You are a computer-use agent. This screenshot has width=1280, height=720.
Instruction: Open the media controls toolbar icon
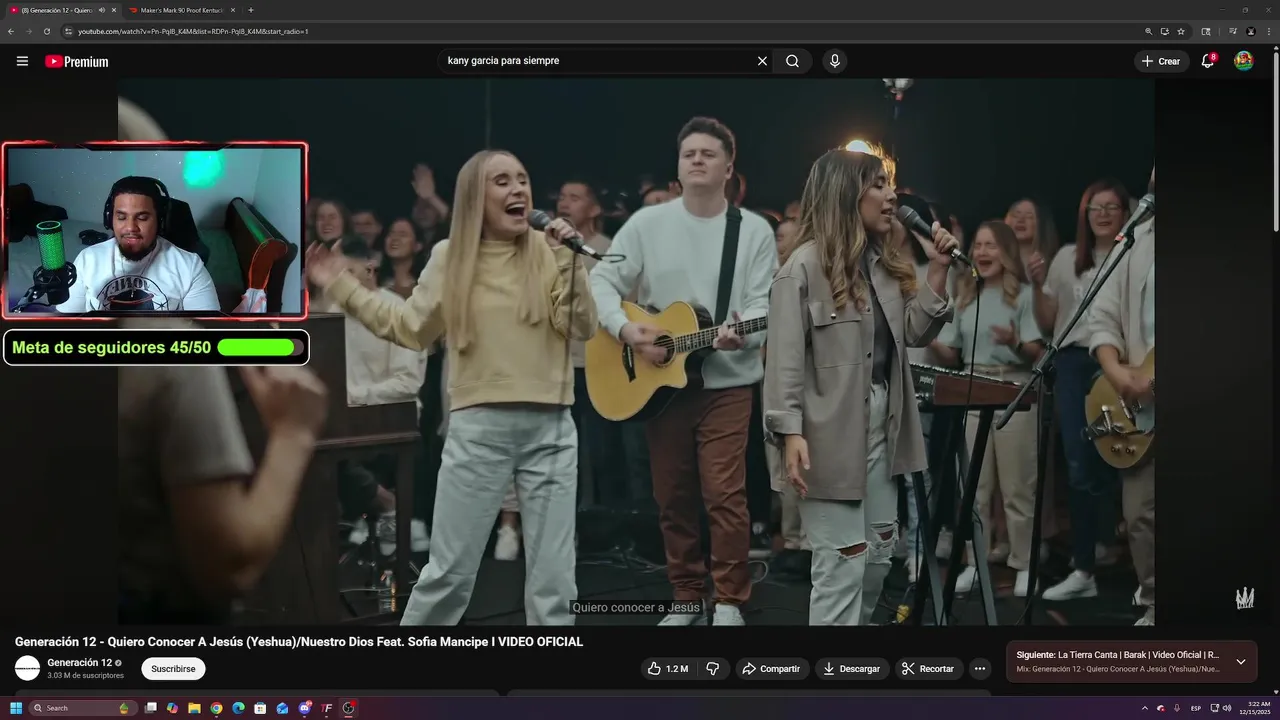(x=1233, y=31)
